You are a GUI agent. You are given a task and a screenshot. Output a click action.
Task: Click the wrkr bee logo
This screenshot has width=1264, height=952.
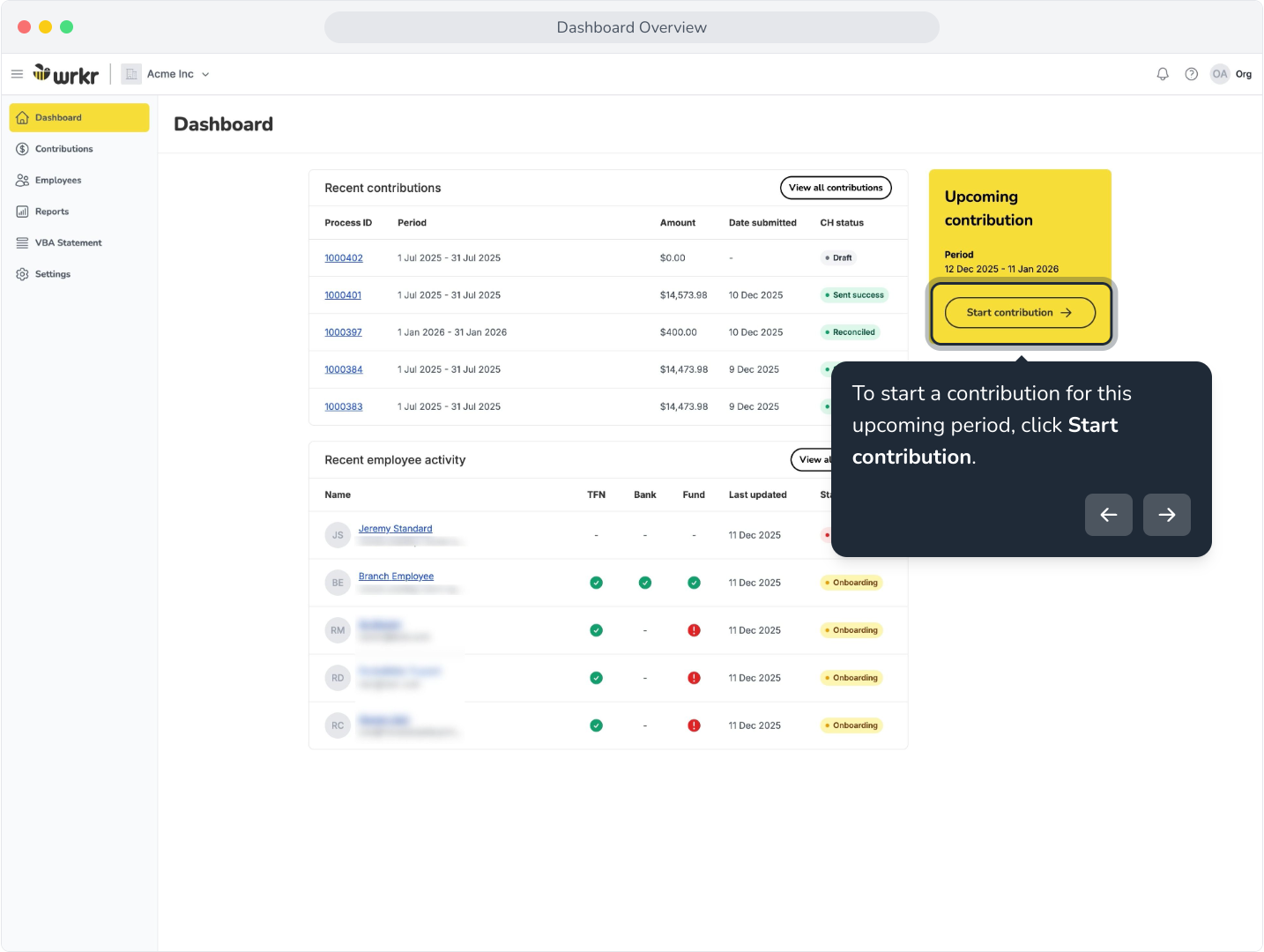tap(66, 74)
